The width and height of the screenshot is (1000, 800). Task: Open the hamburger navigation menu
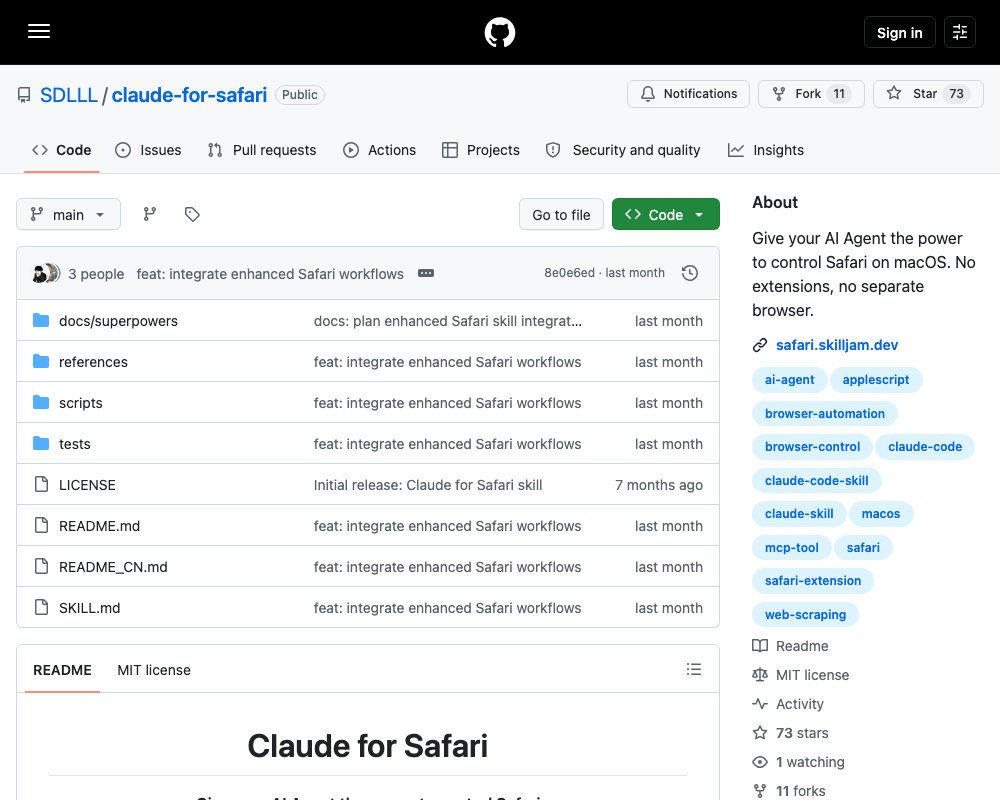(39, 31)
